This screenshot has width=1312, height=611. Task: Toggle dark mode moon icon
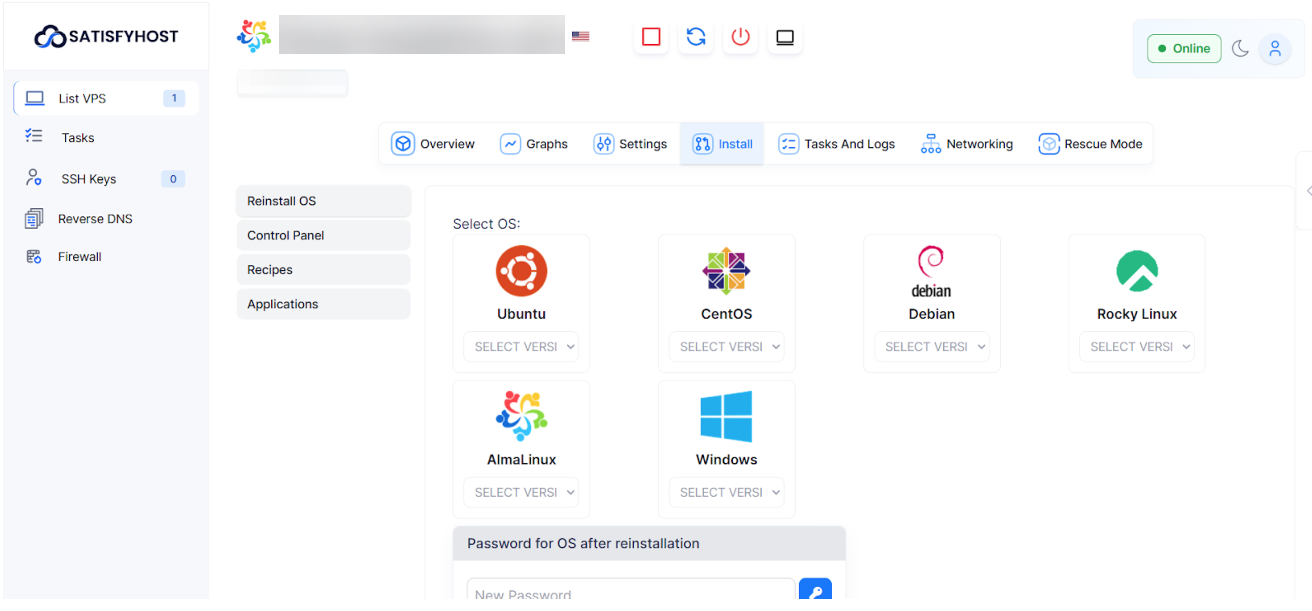tap(1240, 48)
